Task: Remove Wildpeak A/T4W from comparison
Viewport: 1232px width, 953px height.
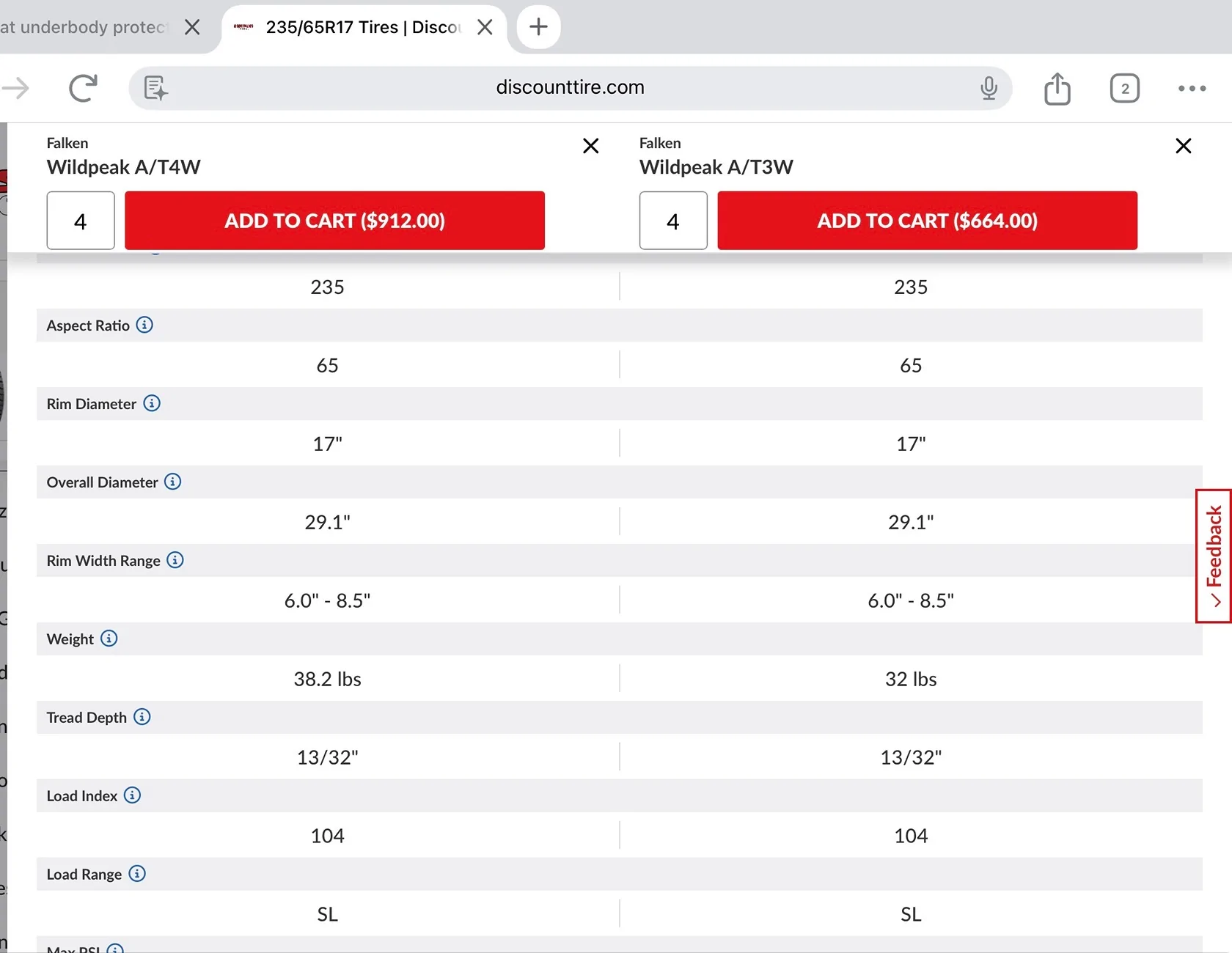Action: [590, 146]
